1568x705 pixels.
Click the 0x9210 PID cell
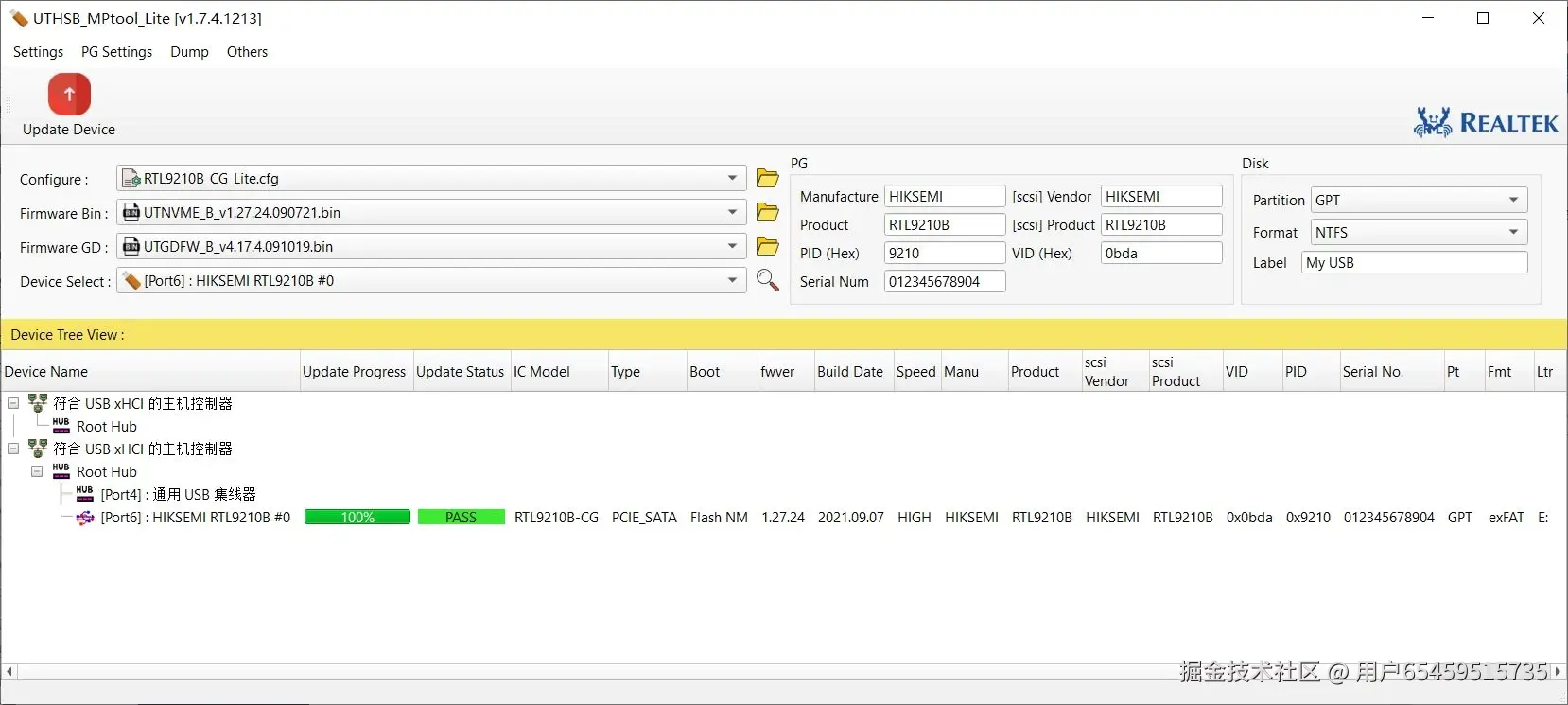[1308, 518]
